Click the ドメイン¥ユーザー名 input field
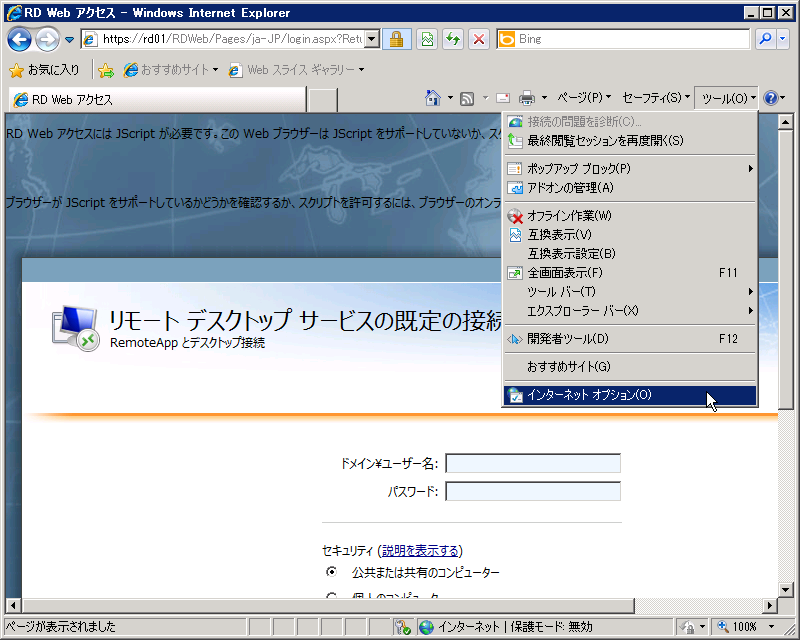This screenshot has width=800, height=640. [x=533, y=463]
